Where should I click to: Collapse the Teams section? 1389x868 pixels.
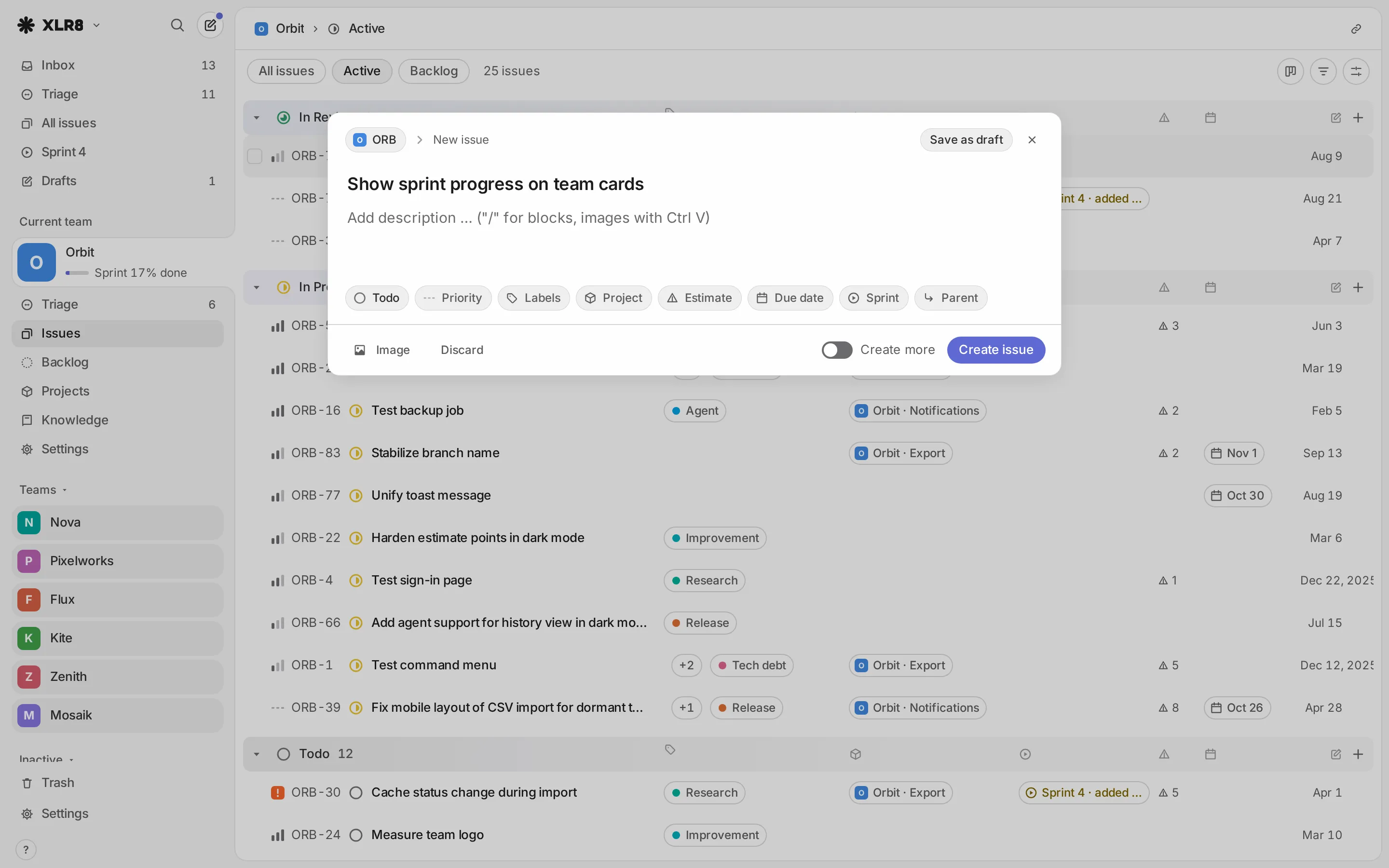click(43, 489)
